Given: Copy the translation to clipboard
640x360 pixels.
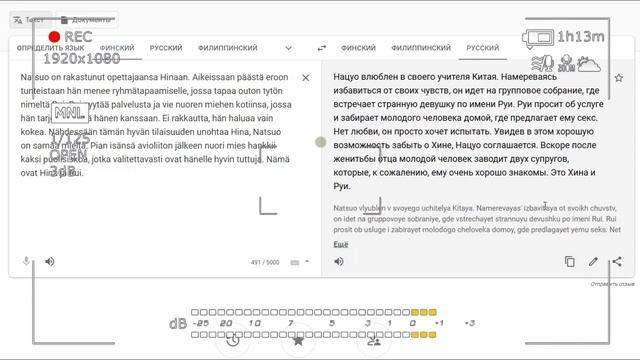Looking at the screenshot, I should point(570,261).
